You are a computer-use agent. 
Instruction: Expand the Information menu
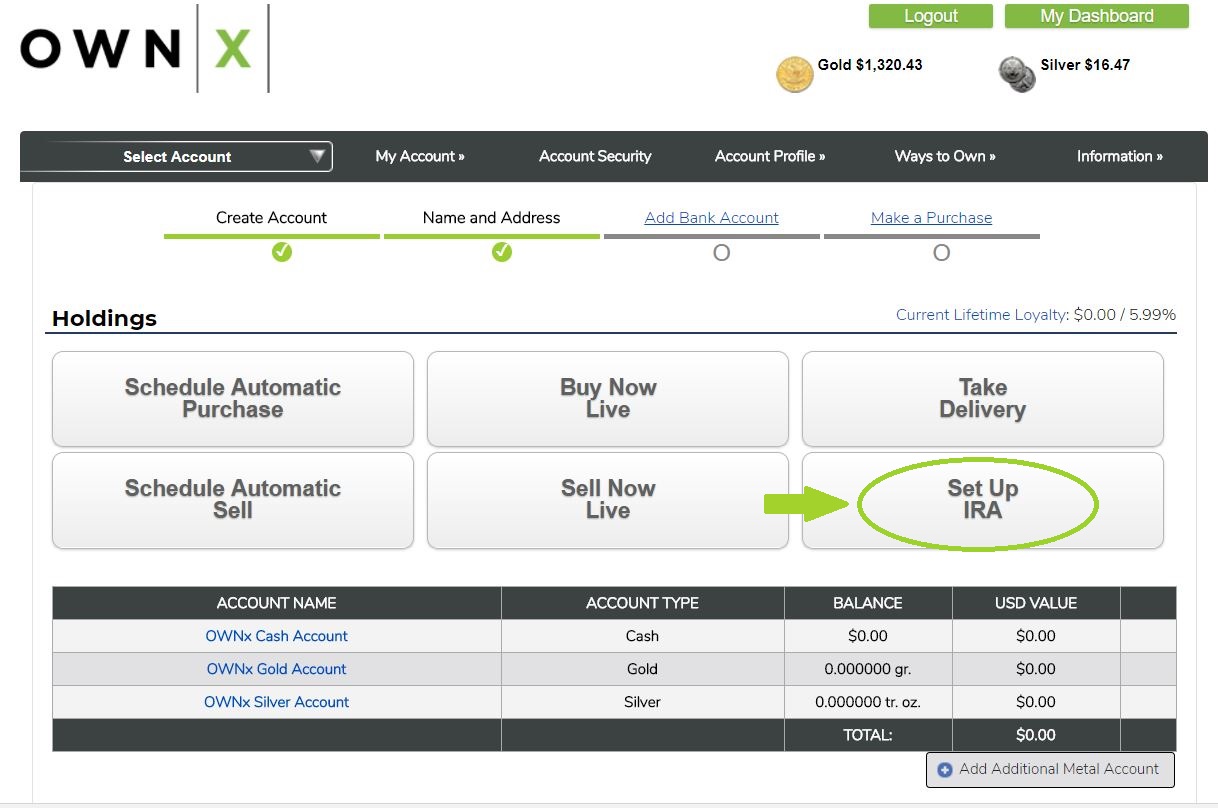(x=1120, y=156)
